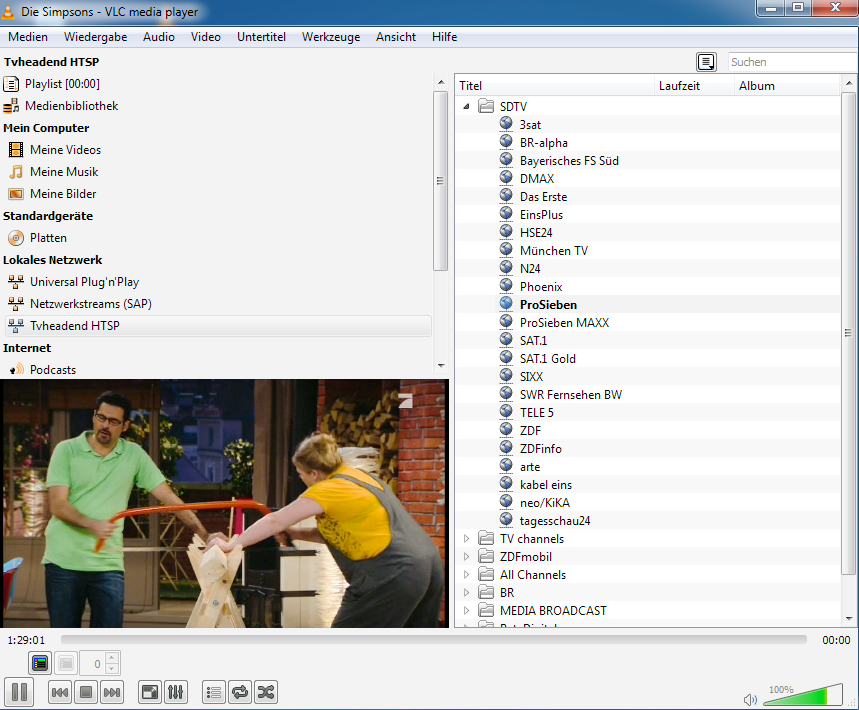This screenshot has width=859, height=710.
Task: Decrease teletext page number stepper
Action: [x=112, y=669]
